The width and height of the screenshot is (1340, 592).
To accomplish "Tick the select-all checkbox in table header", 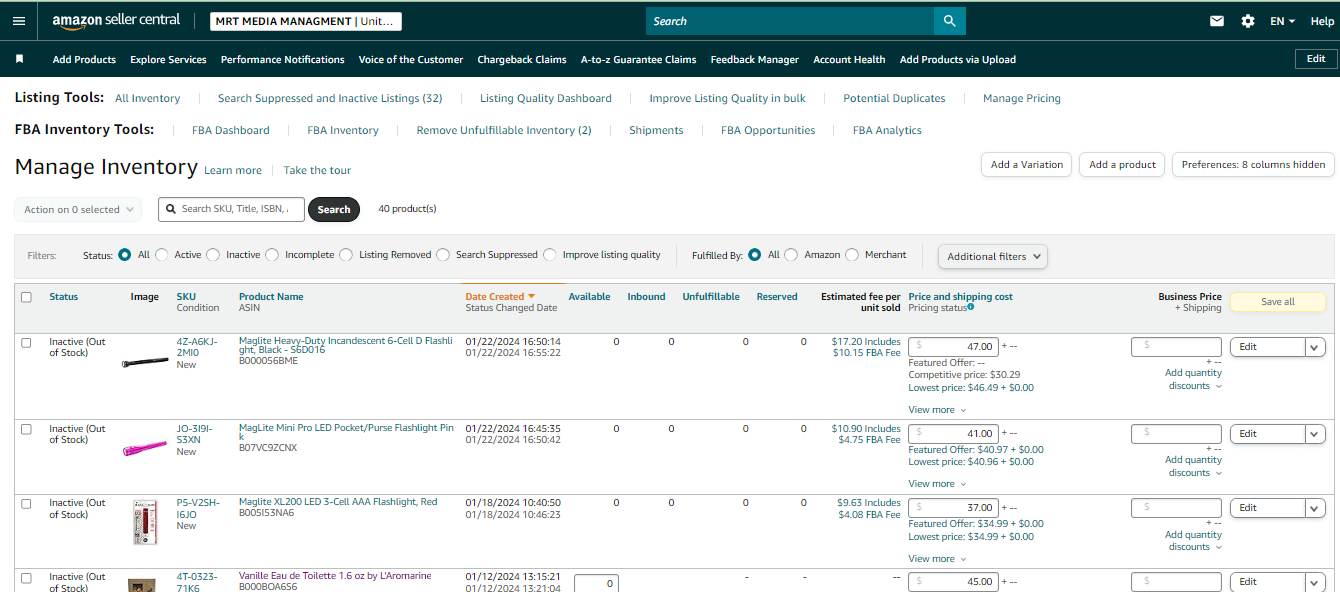I will 27,297.
